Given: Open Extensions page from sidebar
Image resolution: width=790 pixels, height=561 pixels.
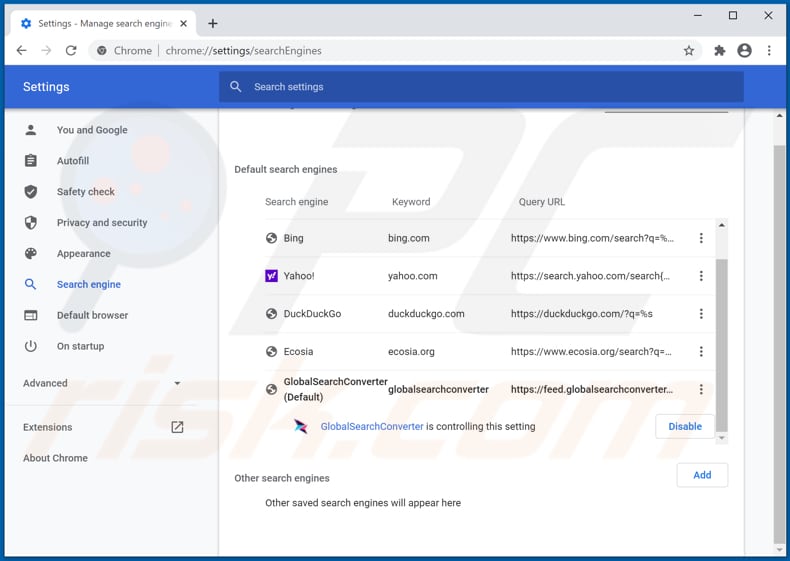Looking at the screenshot, I should 103,427.
